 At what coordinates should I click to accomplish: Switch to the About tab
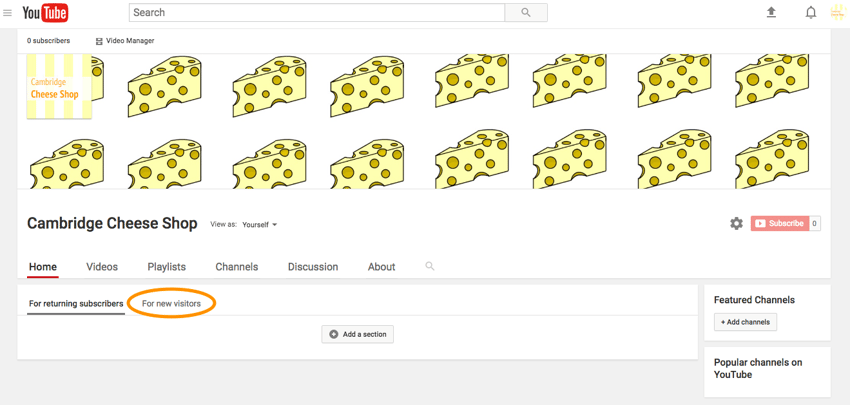pyautogui.click(x=382, y=267)
